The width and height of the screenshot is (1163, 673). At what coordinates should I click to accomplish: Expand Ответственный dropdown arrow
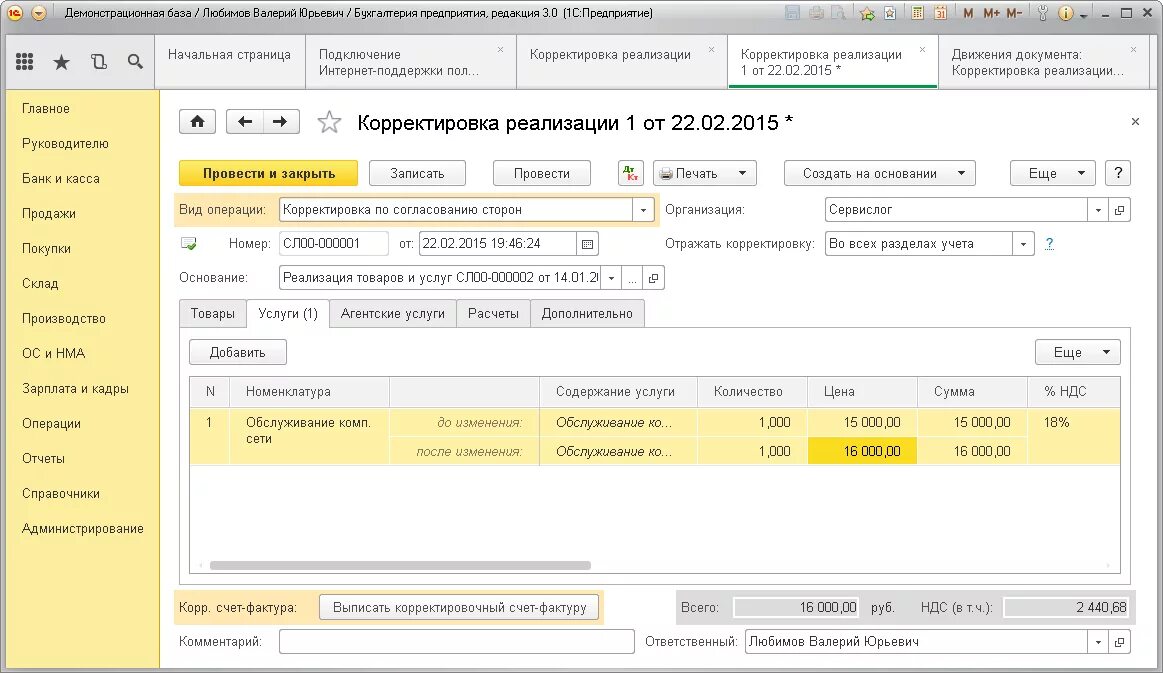point(1098,642)
